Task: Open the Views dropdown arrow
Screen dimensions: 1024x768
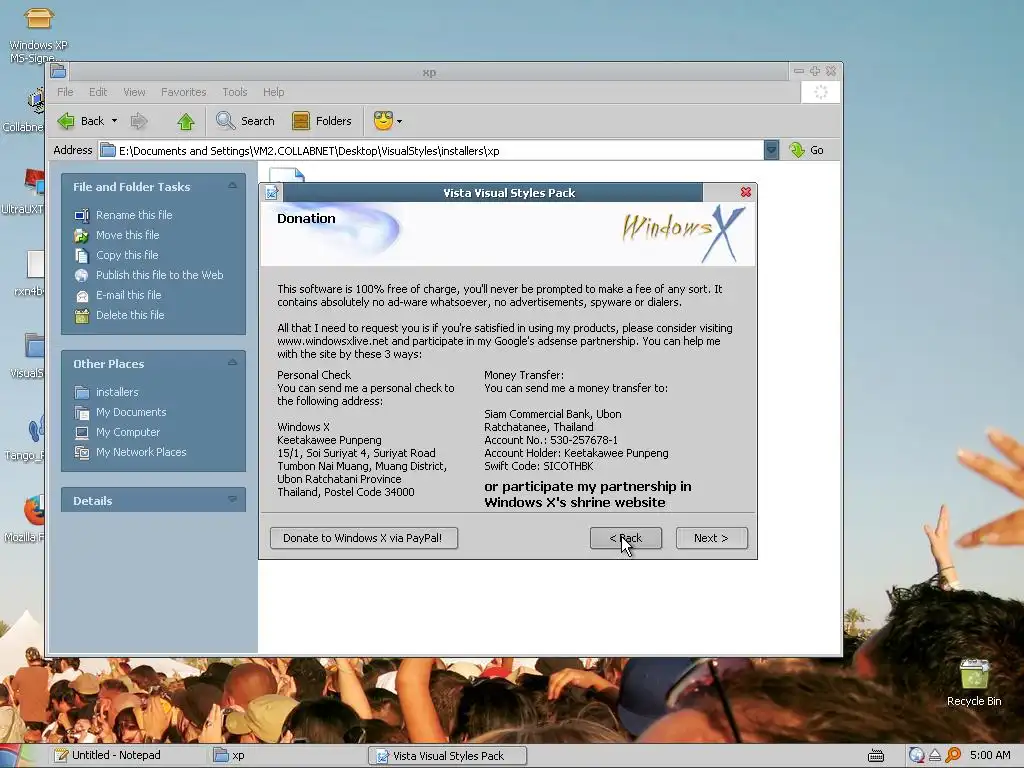Action: [x=400, y=121]
